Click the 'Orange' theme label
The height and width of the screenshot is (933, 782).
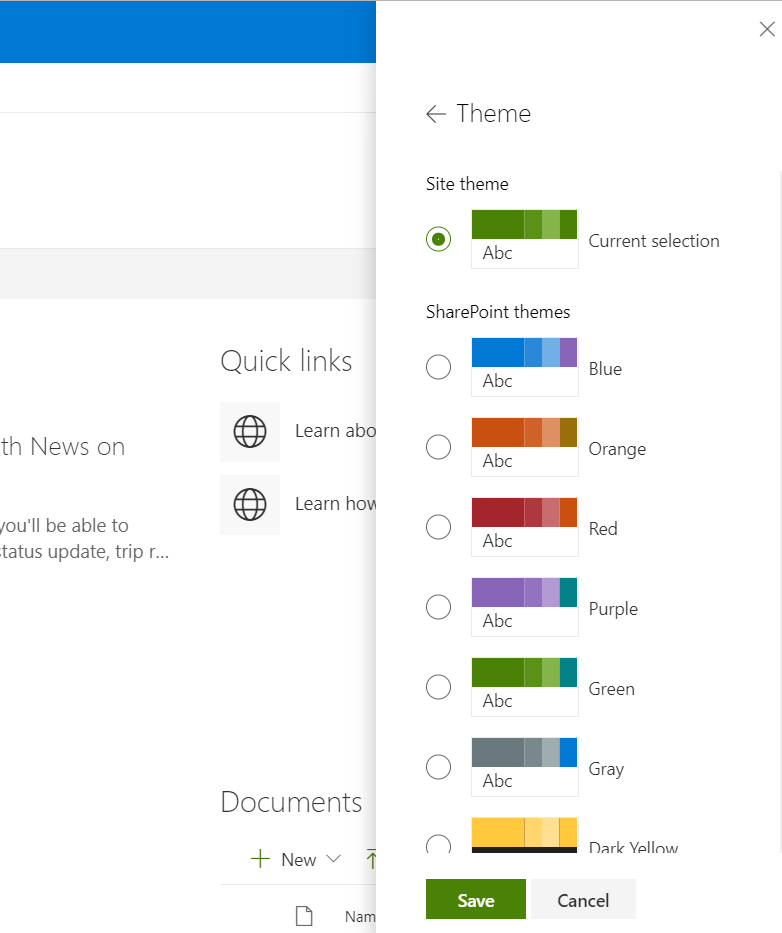[617, 449]
